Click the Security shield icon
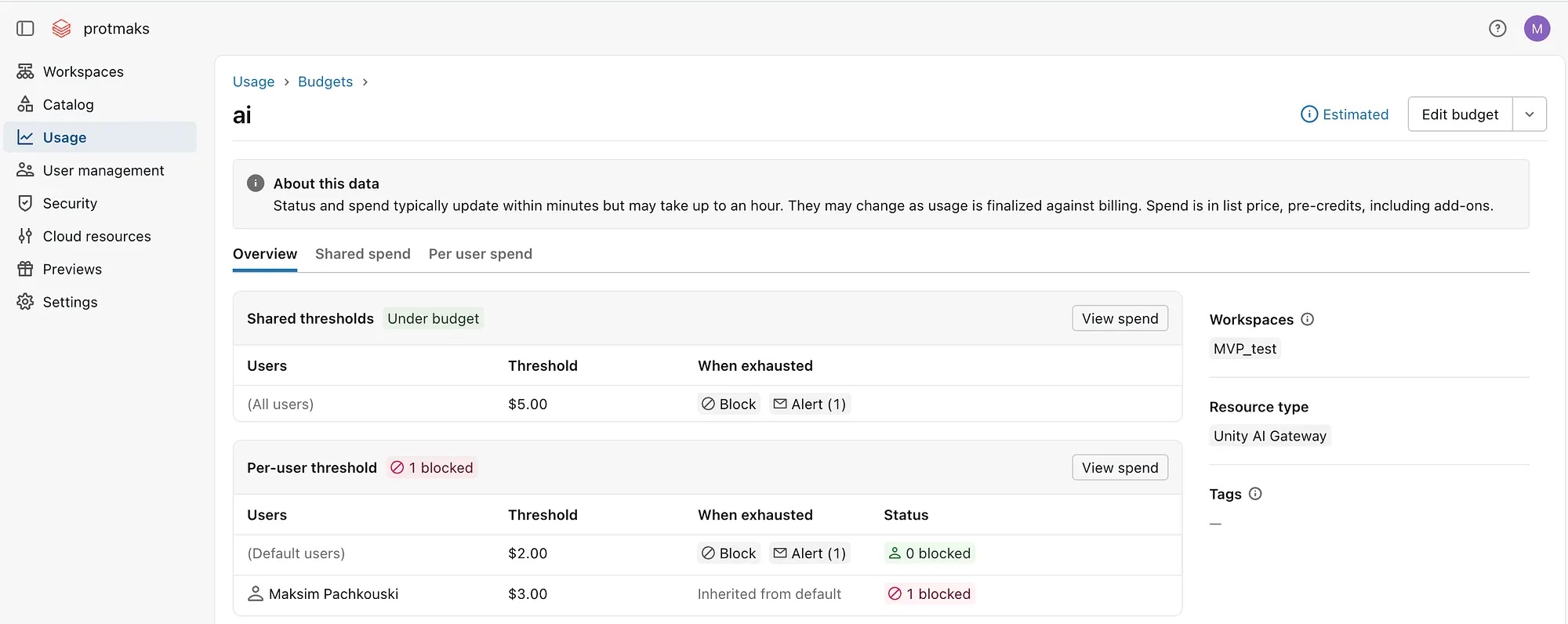 [x=25, y=203]
